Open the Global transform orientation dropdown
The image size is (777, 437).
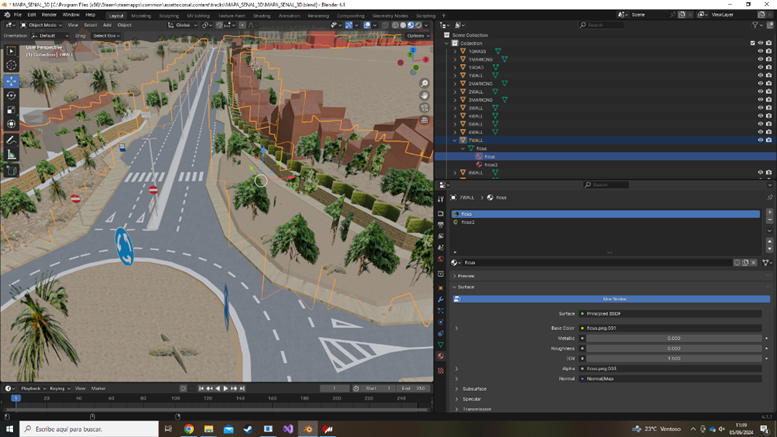[182, 25]
